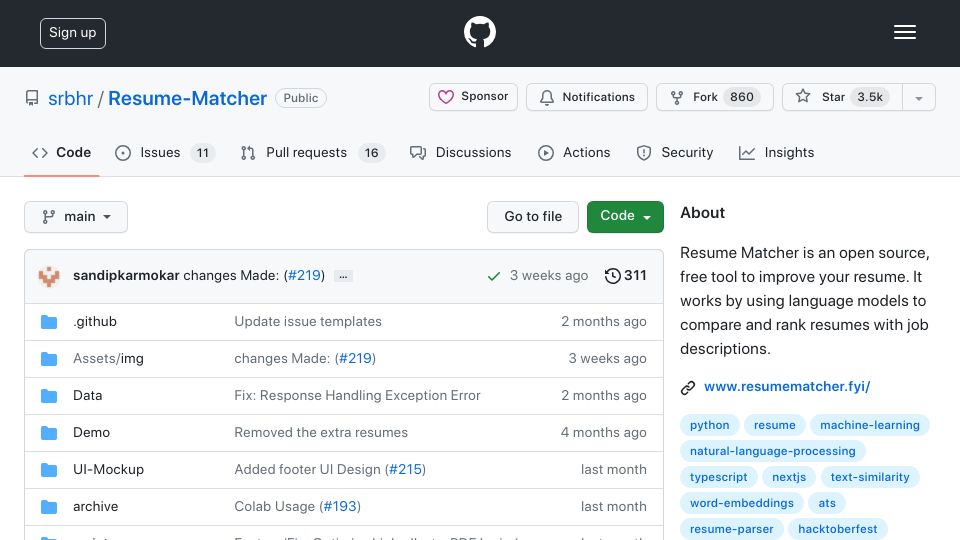Open the main branch selector dropdown
Image resolution: width=960 pixels, height=540 pixels.
point(76,217)
